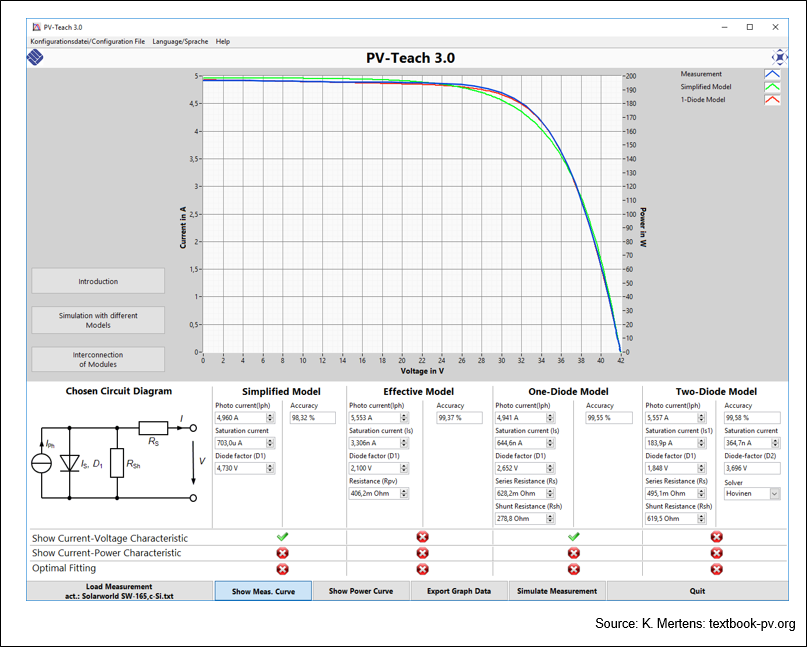Click Effective Model accuracy value 99,37 %

459,417
